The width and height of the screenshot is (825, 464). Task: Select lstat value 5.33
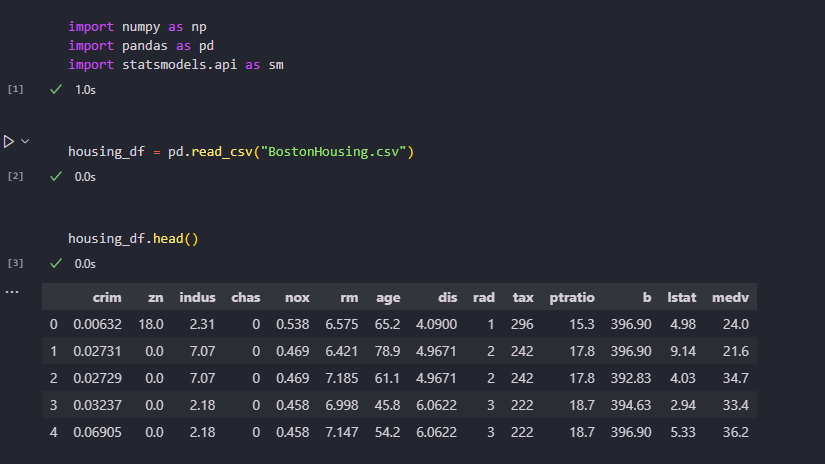(x=683, y=432)
